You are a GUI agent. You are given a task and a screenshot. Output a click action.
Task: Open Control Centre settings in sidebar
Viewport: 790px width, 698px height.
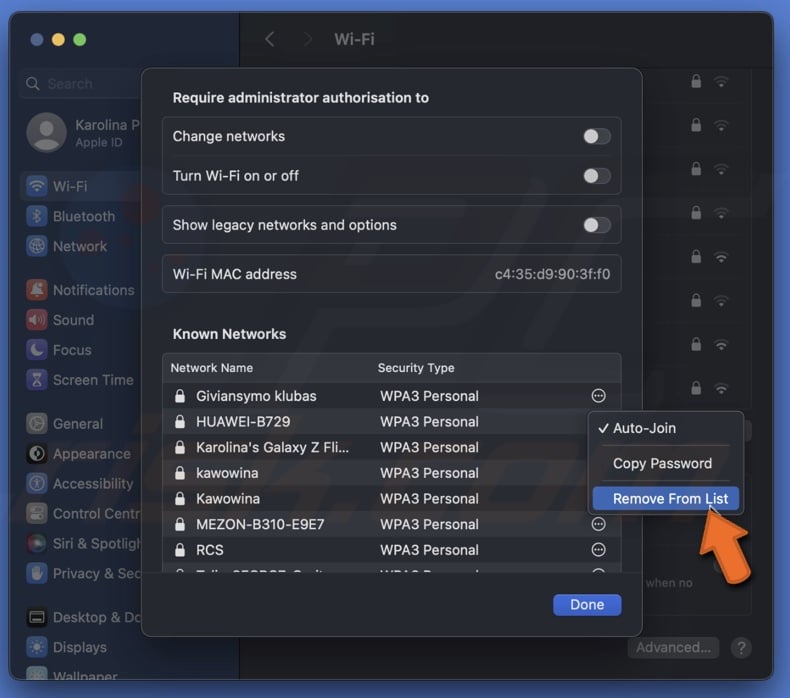(81, 514)
